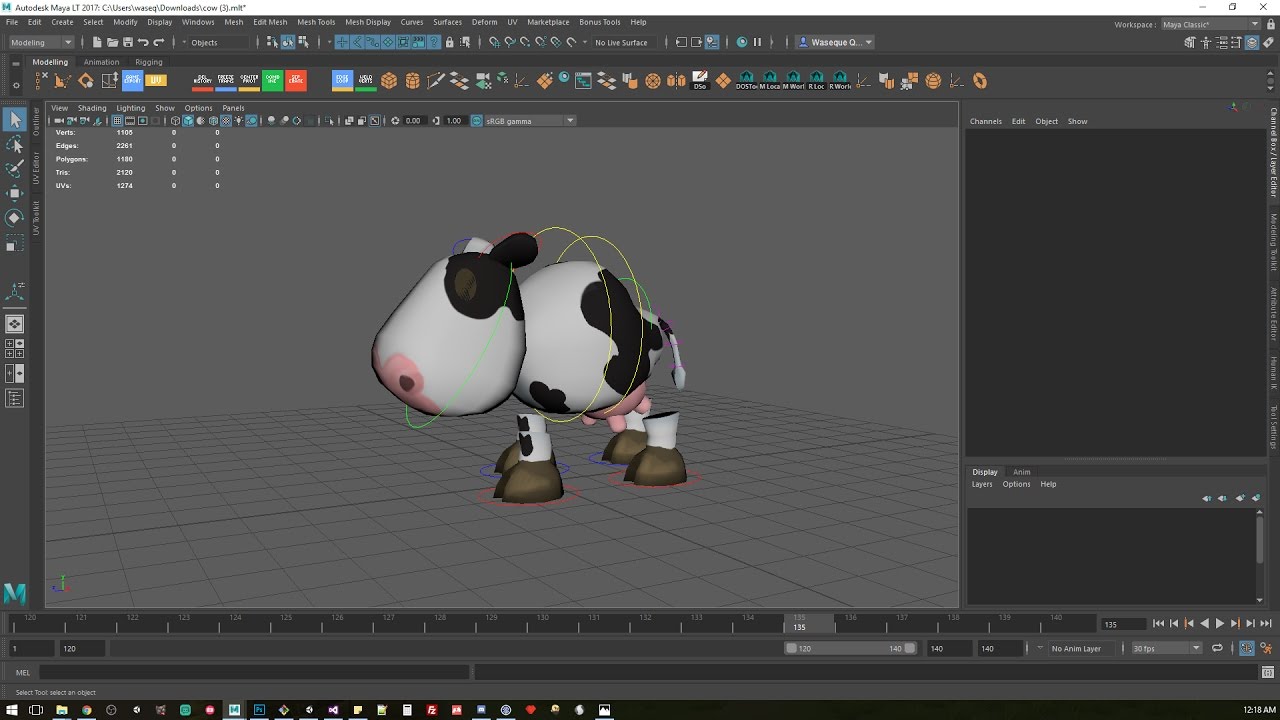The image size is (1280, 720).
Task: Click the green Combine shelf button
Action: [272, 81]
